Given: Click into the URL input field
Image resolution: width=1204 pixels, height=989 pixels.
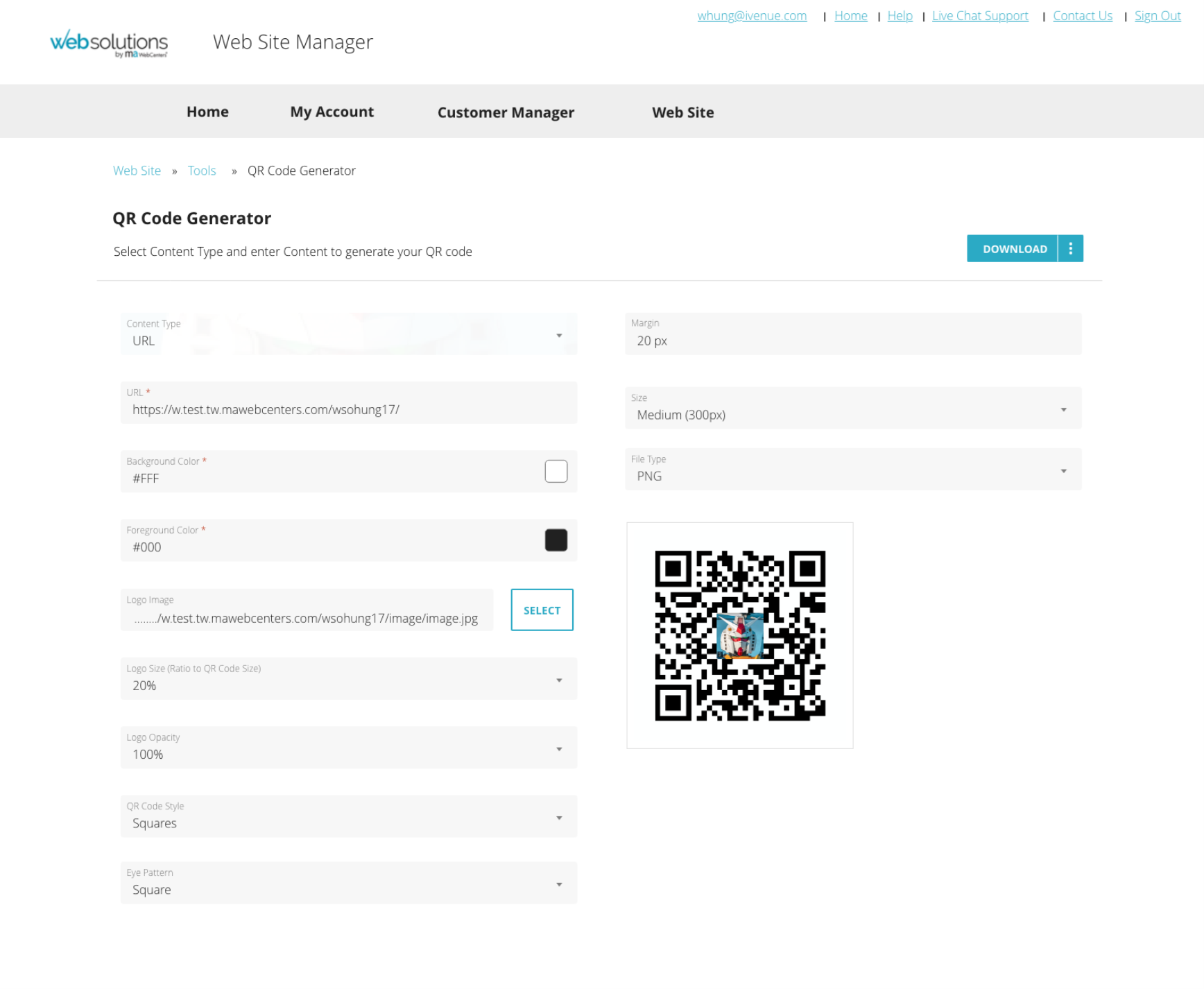Looking at the screenshot, I should [x=349, y=402].
